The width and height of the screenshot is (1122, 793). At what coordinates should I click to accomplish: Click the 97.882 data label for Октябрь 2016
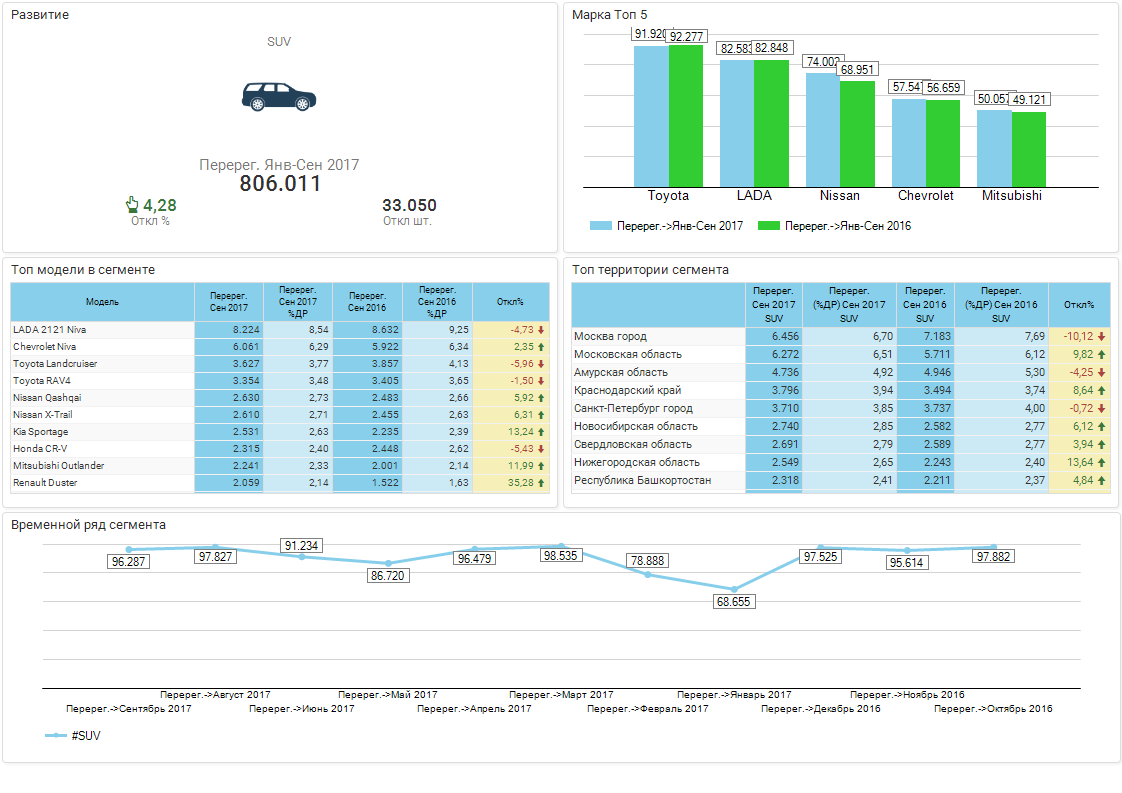(993, 556)
